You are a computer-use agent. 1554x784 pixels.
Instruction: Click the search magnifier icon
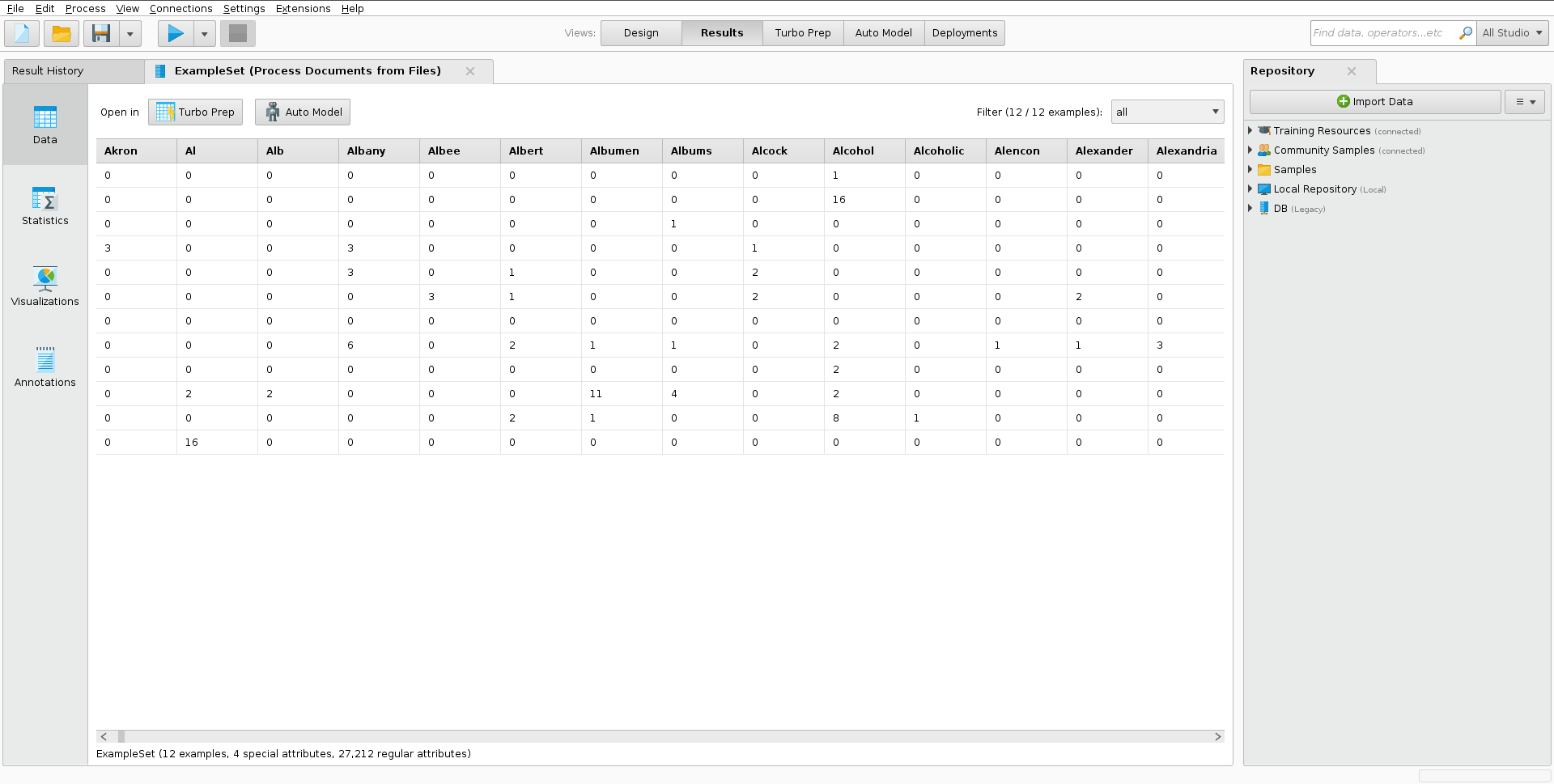coord(1465,33)
